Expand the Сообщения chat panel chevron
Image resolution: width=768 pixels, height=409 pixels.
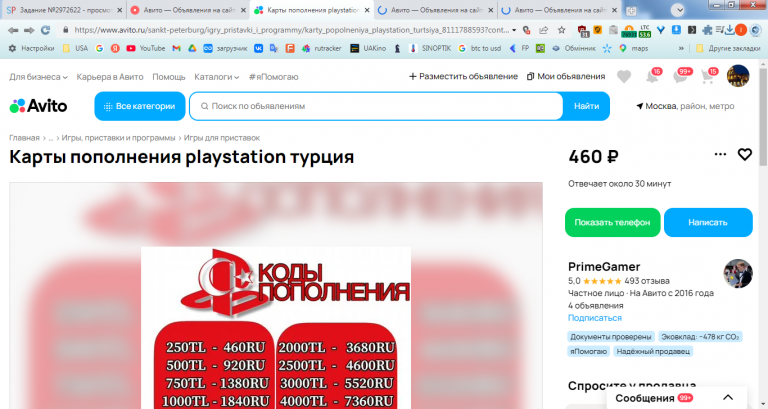click(728, 398)
